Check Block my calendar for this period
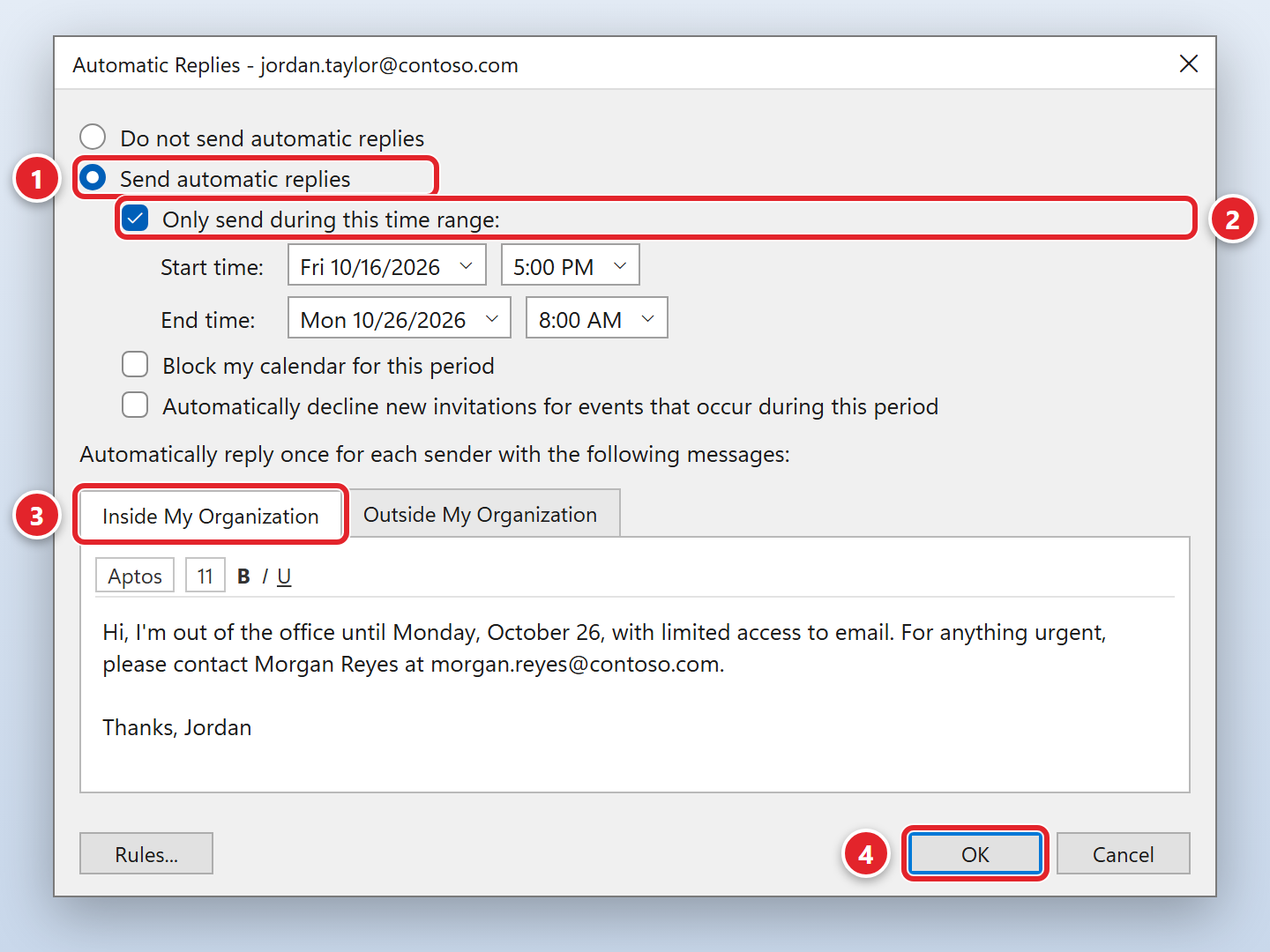Screen dimensions: 1270x952 135,365
